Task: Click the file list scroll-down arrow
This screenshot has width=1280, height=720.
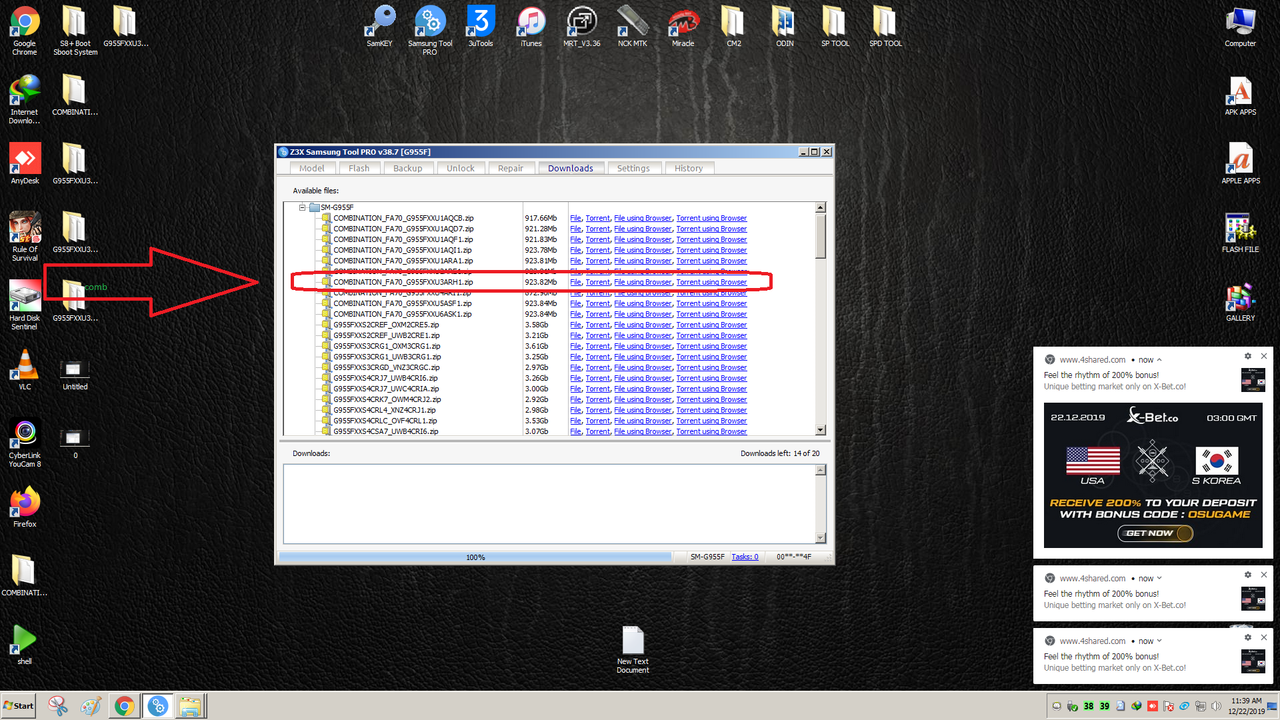Action: point(821,431)
